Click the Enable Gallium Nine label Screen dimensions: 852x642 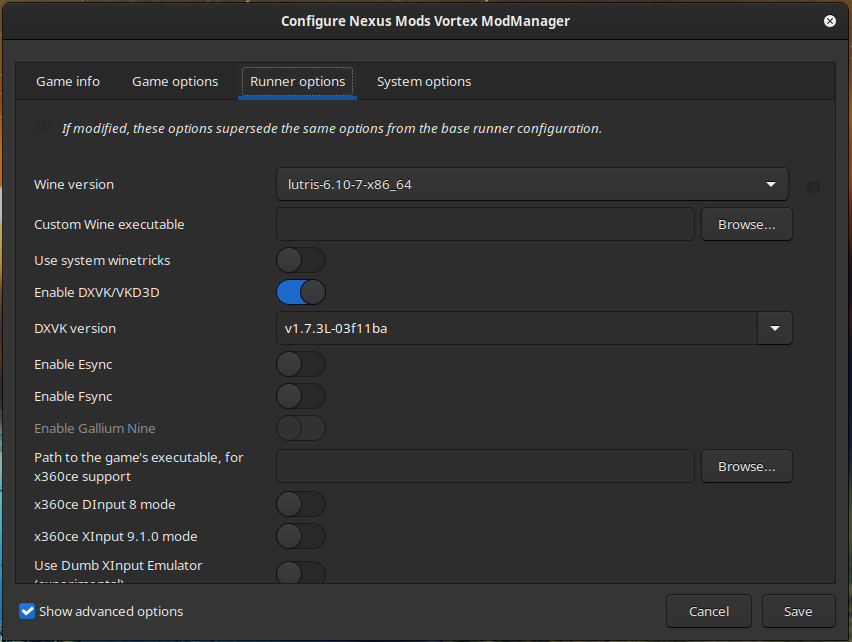[95, 429]
